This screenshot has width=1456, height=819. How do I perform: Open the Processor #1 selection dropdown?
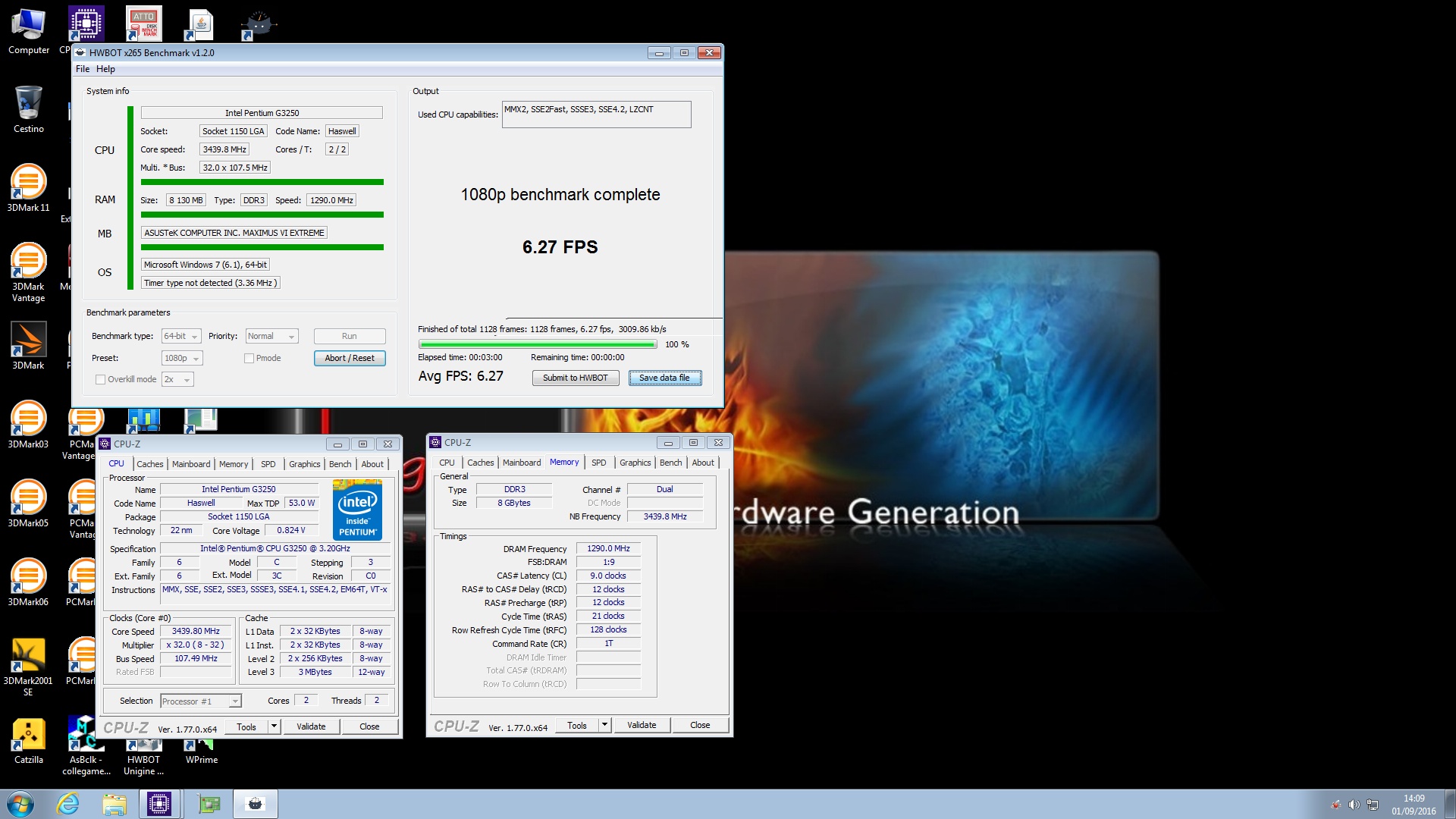click(x=201, y=701)
